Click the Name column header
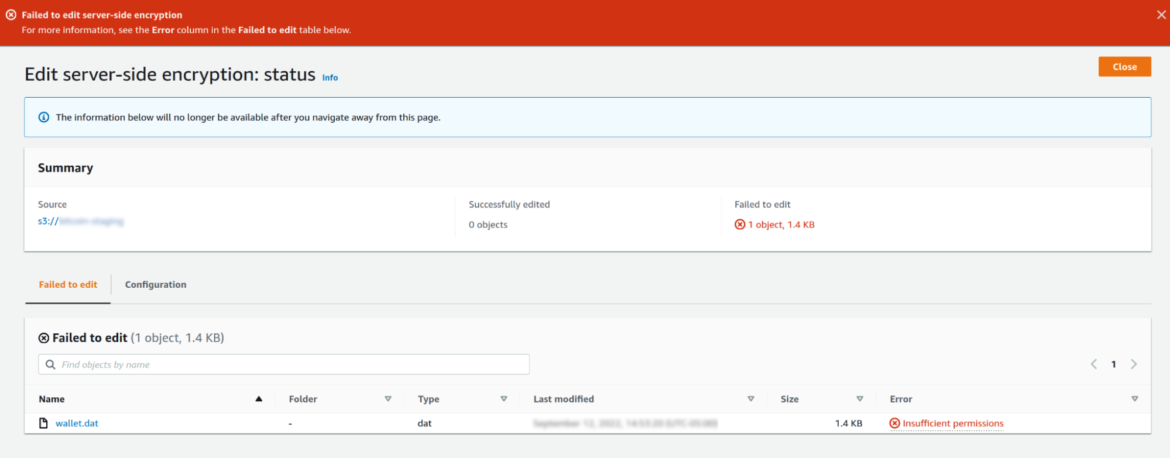This screenshot has width=1170, height=458. 51,399
